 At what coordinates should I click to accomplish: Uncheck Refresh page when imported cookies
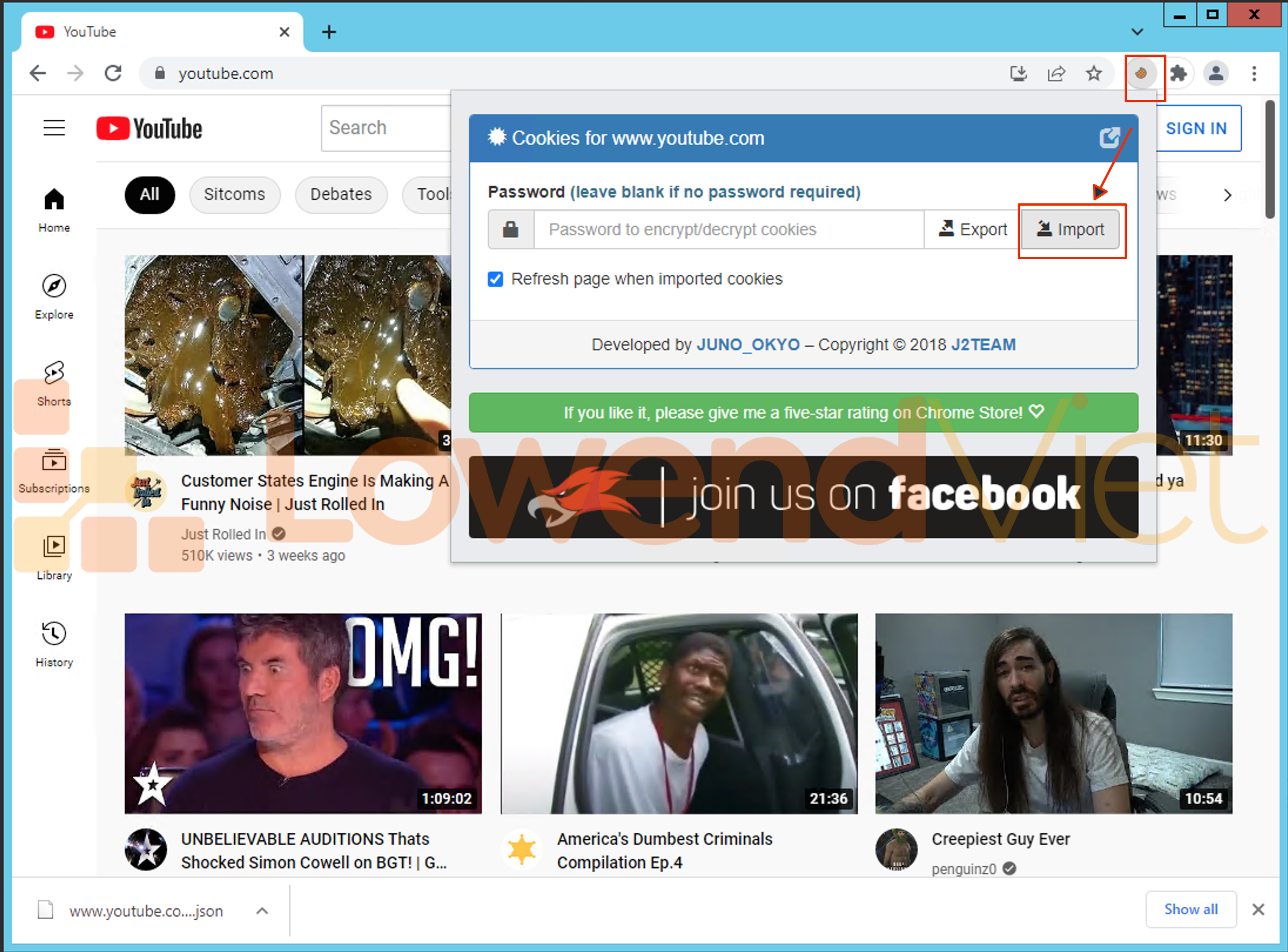495,279
